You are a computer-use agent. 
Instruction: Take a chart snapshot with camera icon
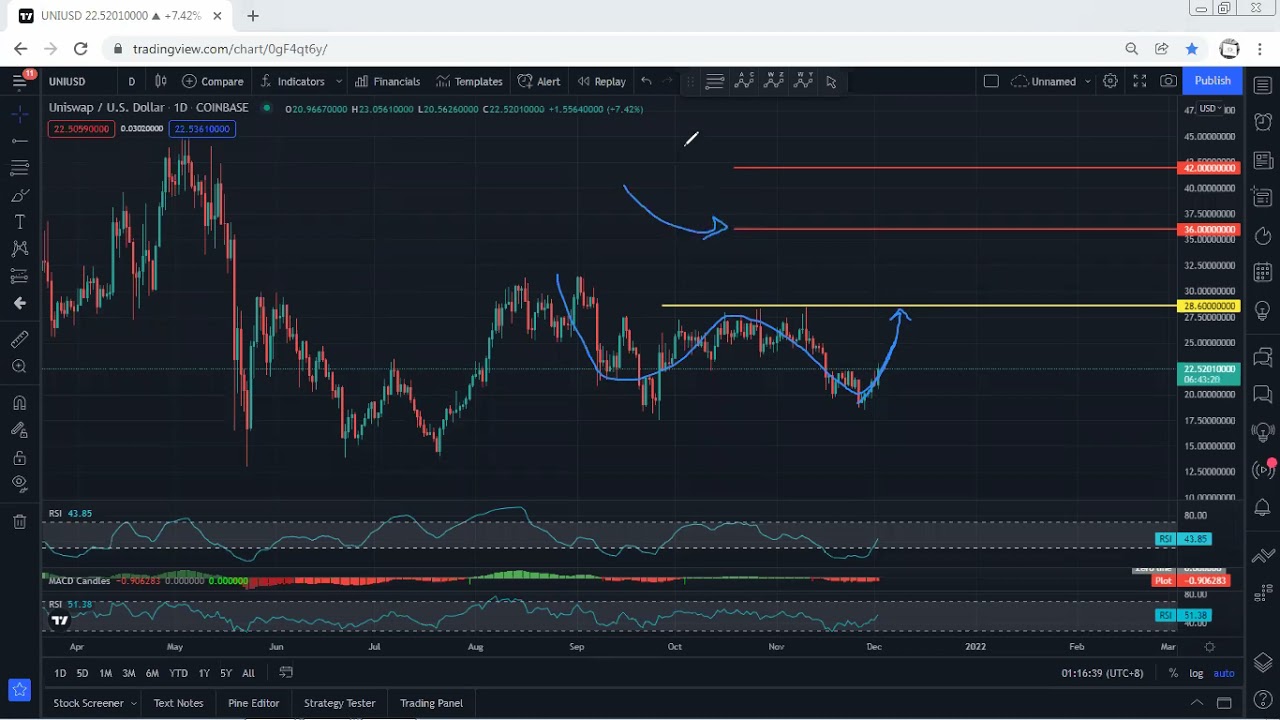(1168, 81)
